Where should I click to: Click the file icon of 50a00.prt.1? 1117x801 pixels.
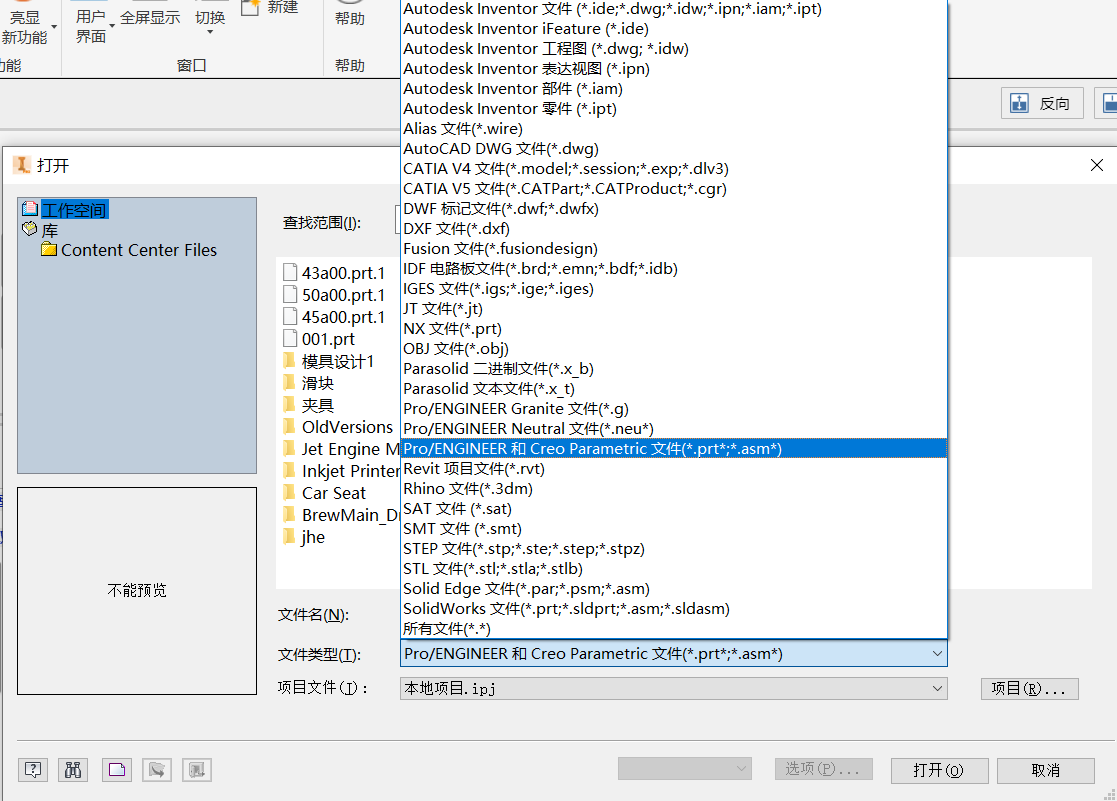tap(290, 294)
